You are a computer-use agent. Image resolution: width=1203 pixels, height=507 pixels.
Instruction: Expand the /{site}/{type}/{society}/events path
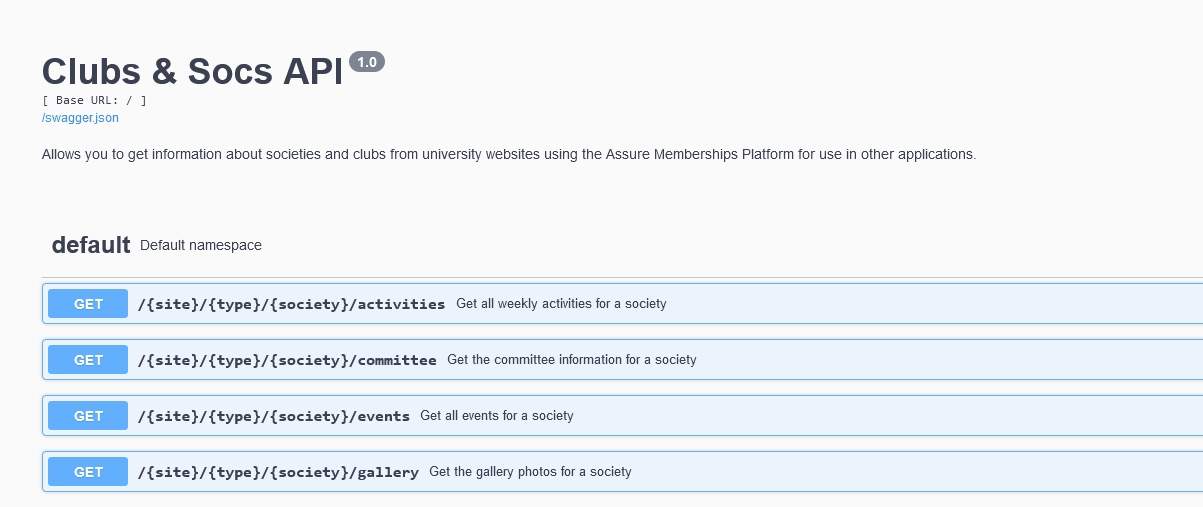tap(273, 416)
